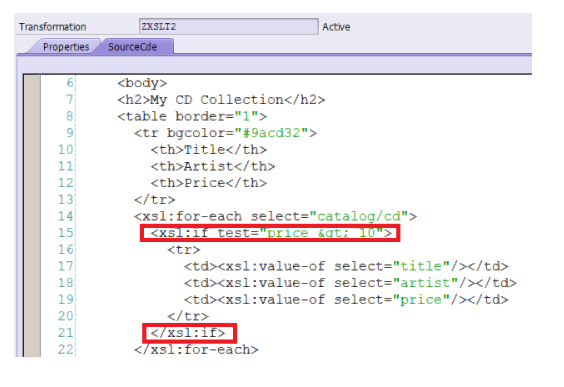Click the grey editor margin bar
Viewport: 564px width, 387px height.
(x=32, y=216)
